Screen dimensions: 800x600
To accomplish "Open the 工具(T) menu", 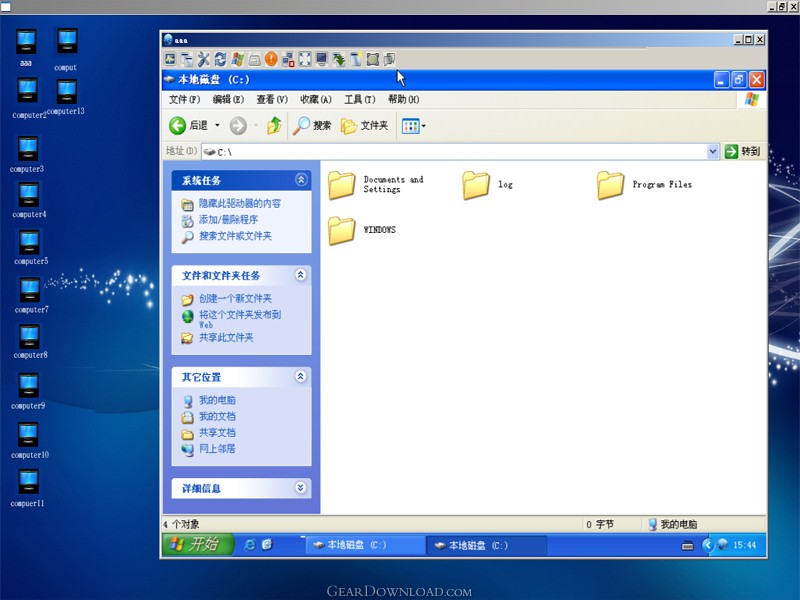I will (x=360, y=99).
